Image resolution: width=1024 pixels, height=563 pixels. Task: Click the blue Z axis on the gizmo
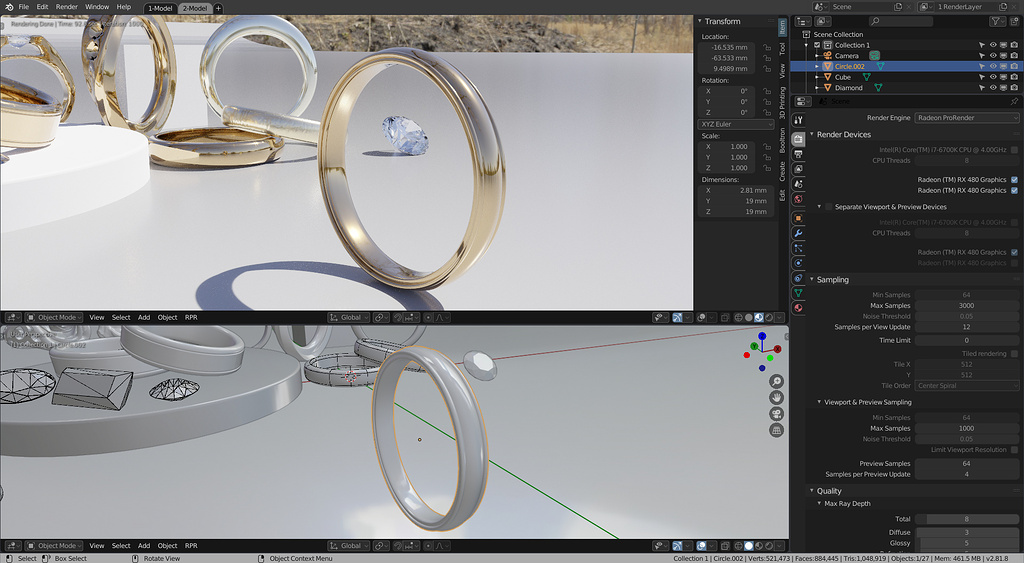coord(762,336)
